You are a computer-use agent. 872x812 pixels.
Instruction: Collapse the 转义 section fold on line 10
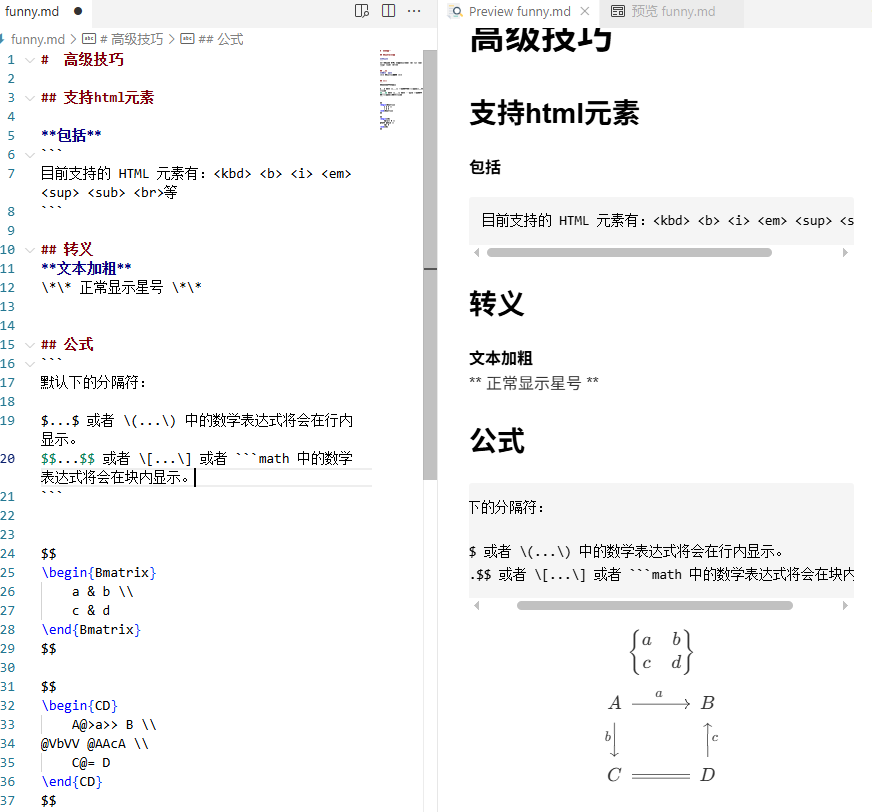(x=30, y=250)
